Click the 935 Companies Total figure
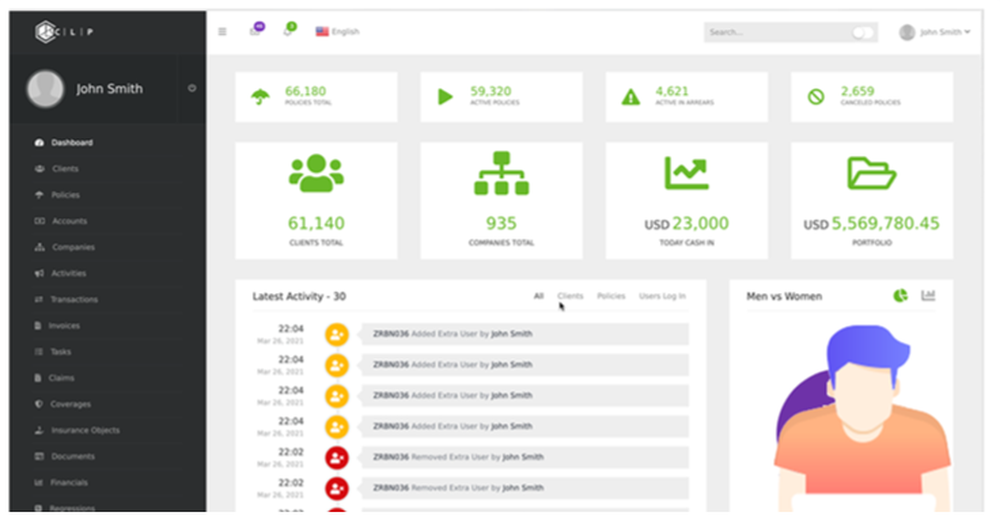The height and width of the screenshot is (524, 1000). click(x=501, y=224)
